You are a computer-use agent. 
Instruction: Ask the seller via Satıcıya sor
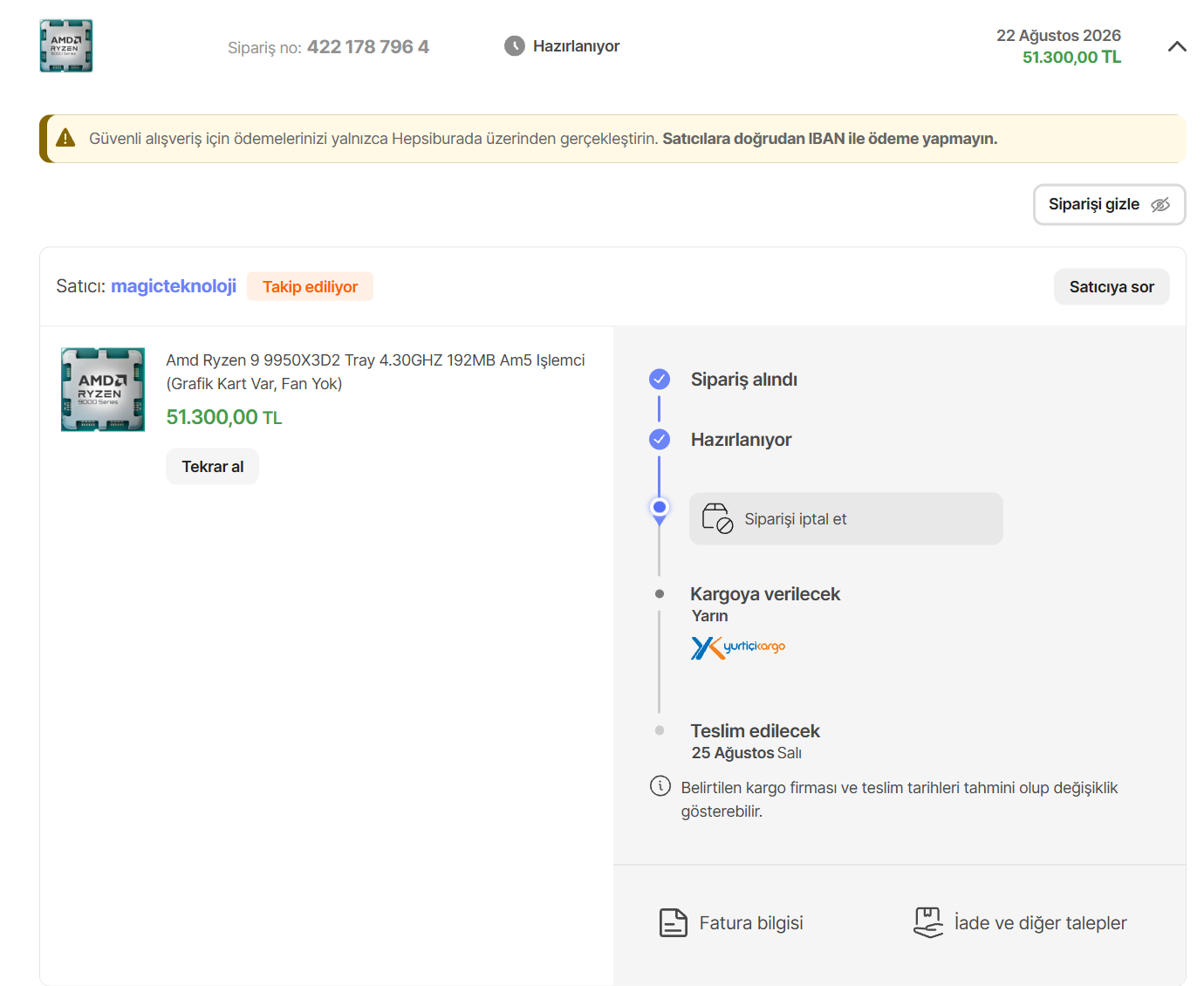[x=1112, y=287]
